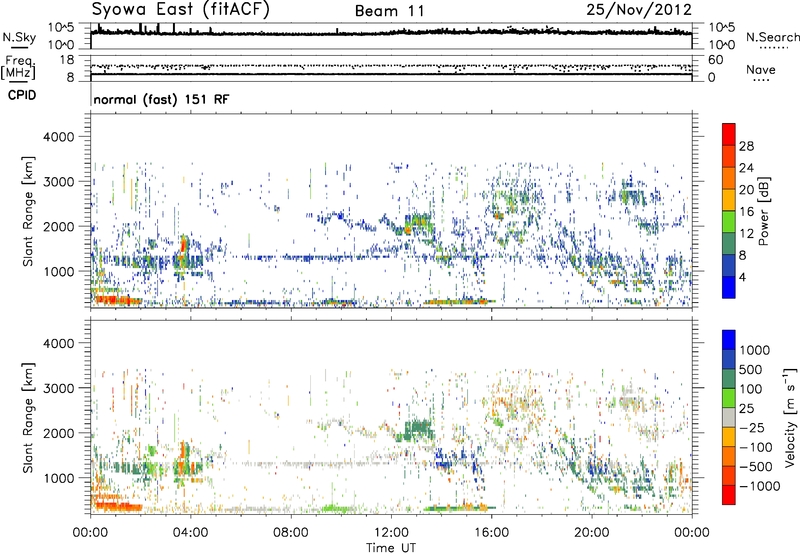Click the '16:00' time axis tick
Viewport: 800px width, 554px height.
pyautogui.click(x=491, y=533)
